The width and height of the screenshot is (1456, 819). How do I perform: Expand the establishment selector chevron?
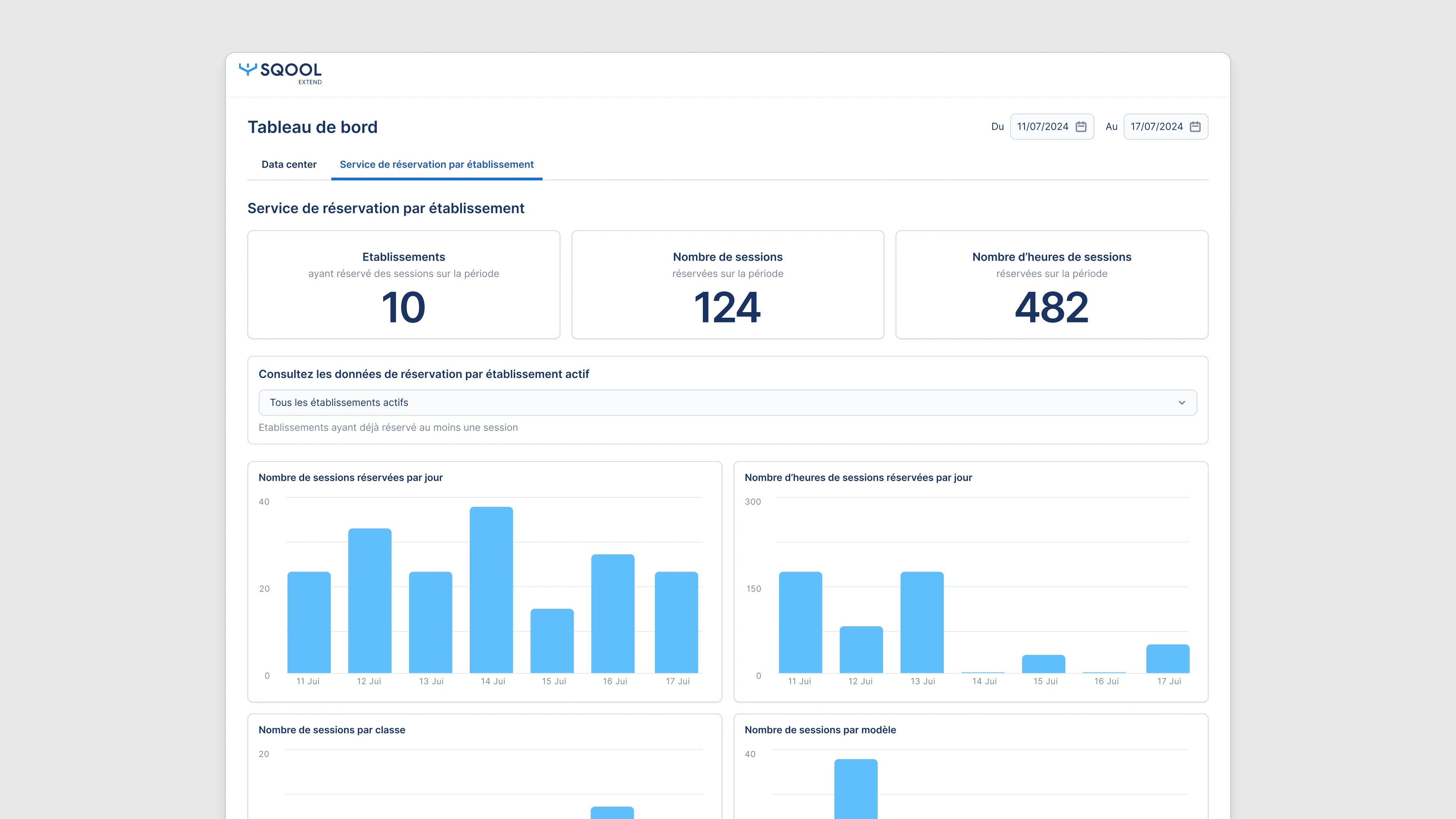point(1182,402)
